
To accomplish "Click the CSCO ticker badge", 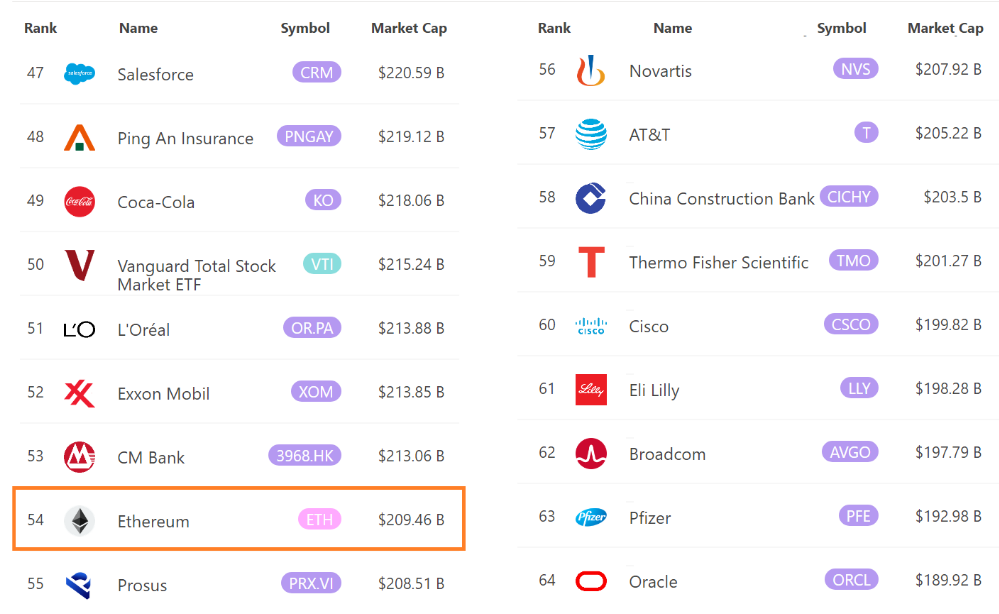I will 851,324.
